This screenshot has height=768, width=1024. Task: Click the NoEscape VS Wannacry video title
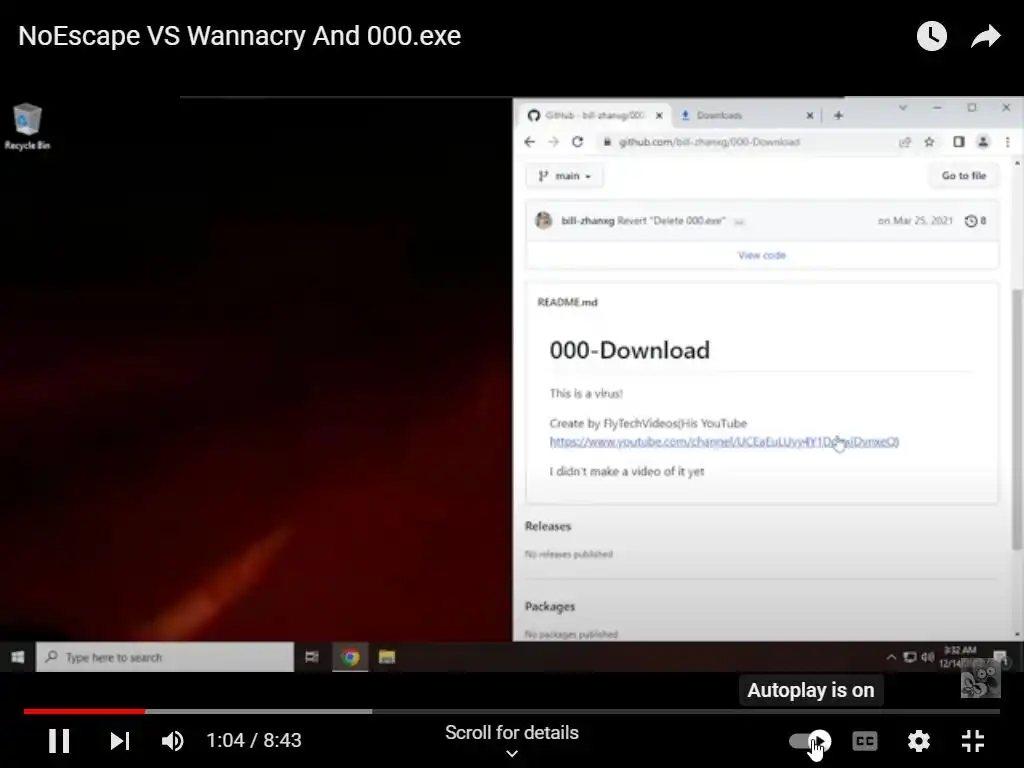[x=240, y=36]
